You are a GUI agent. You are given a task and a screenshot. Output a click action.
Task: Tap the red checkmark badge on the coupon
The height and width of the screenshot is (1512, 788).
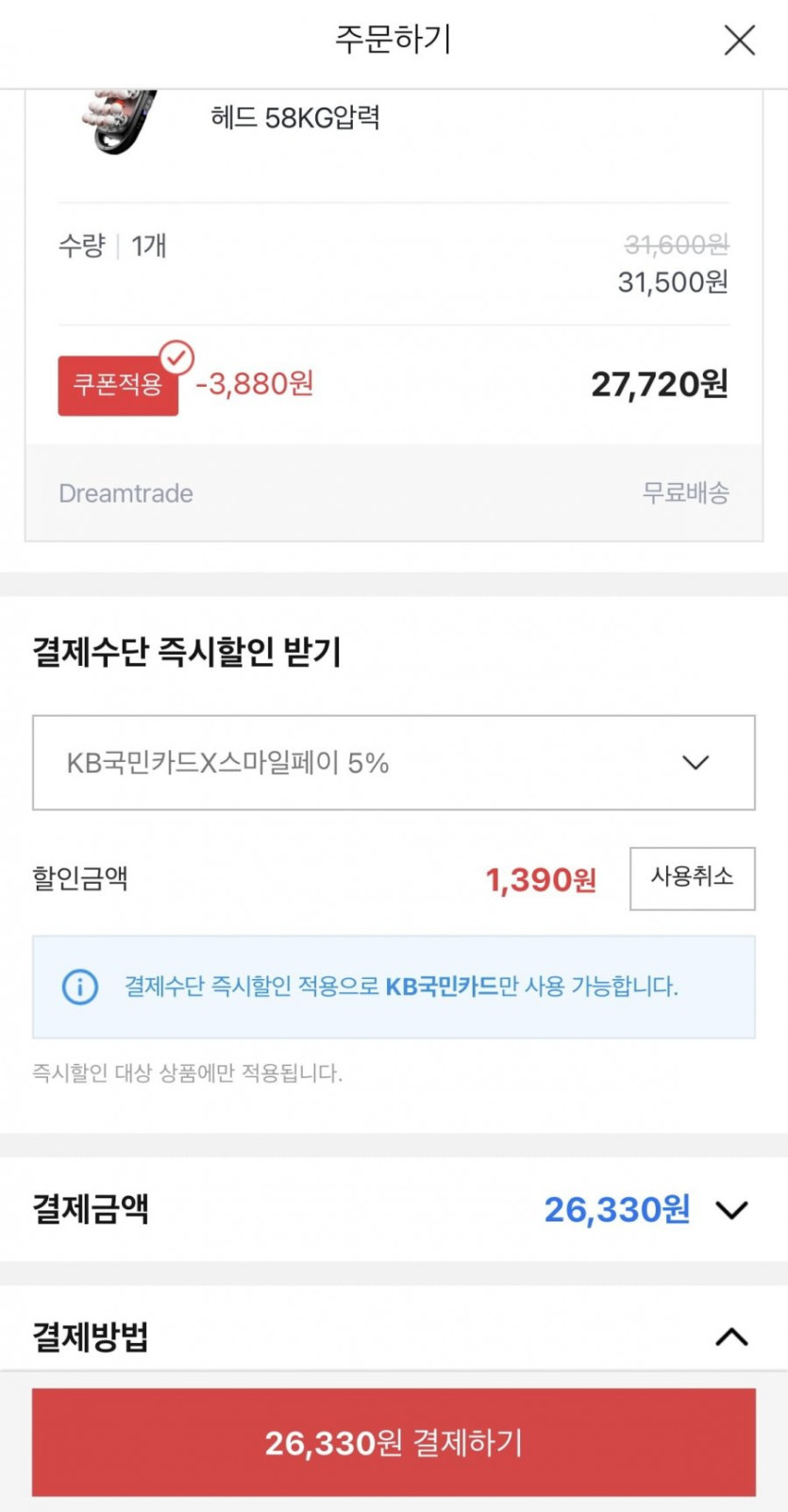tap(176, 357)
